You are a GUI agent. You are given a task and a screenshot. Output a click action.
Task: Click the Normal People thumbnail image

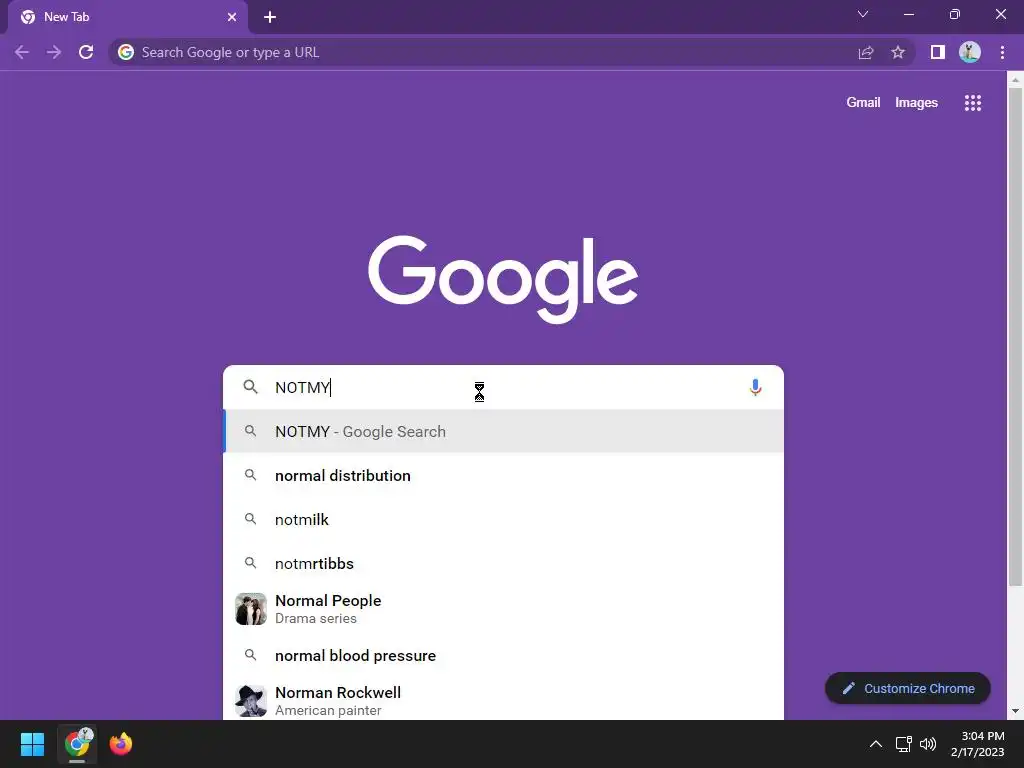tap(251, 609)
